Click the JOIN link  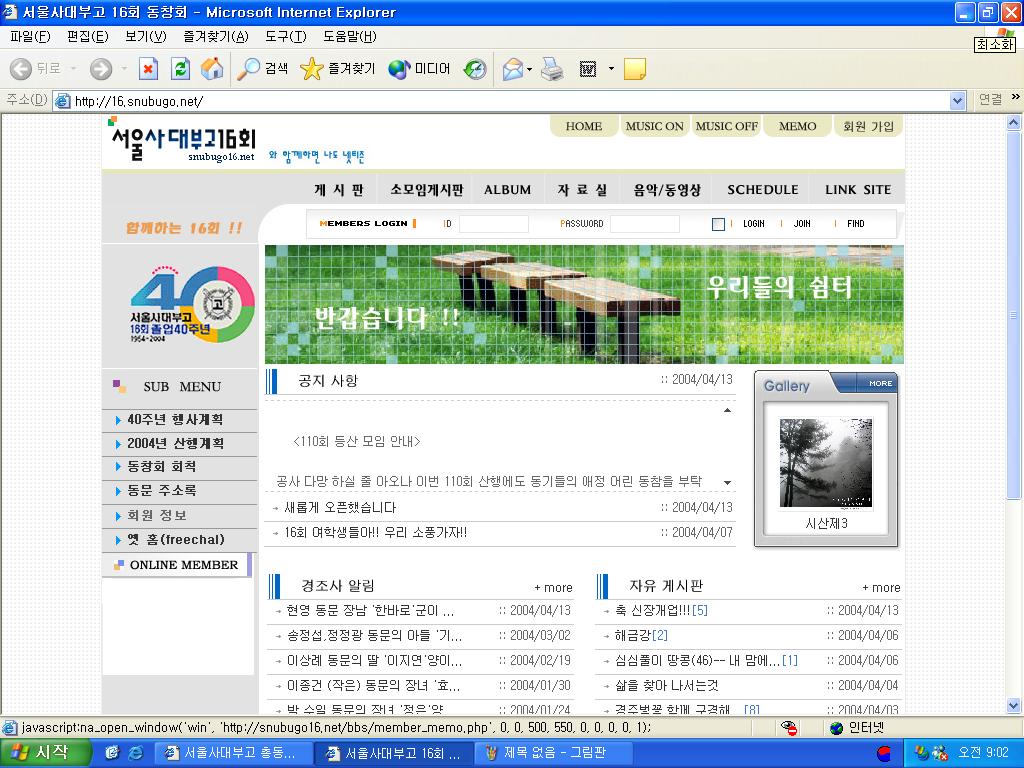point(802,224)
